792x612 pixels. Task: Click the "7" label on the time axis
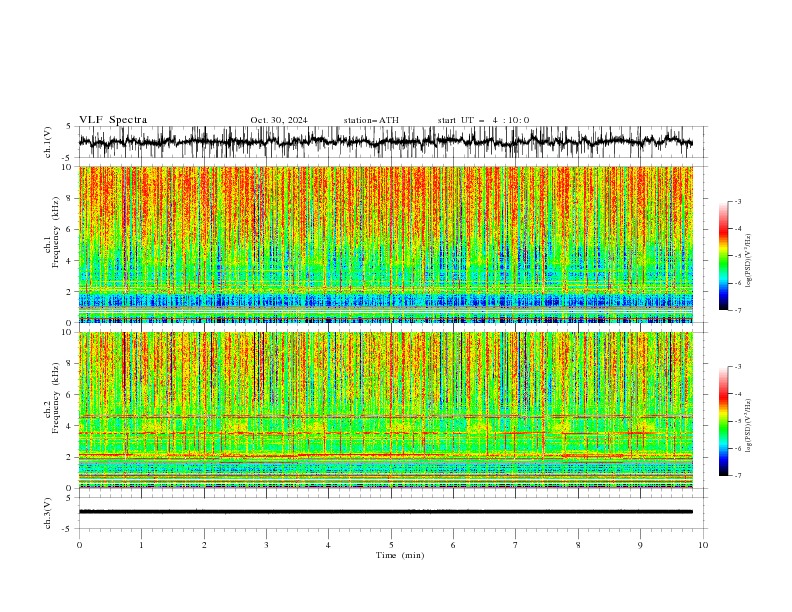coord(516,545)
